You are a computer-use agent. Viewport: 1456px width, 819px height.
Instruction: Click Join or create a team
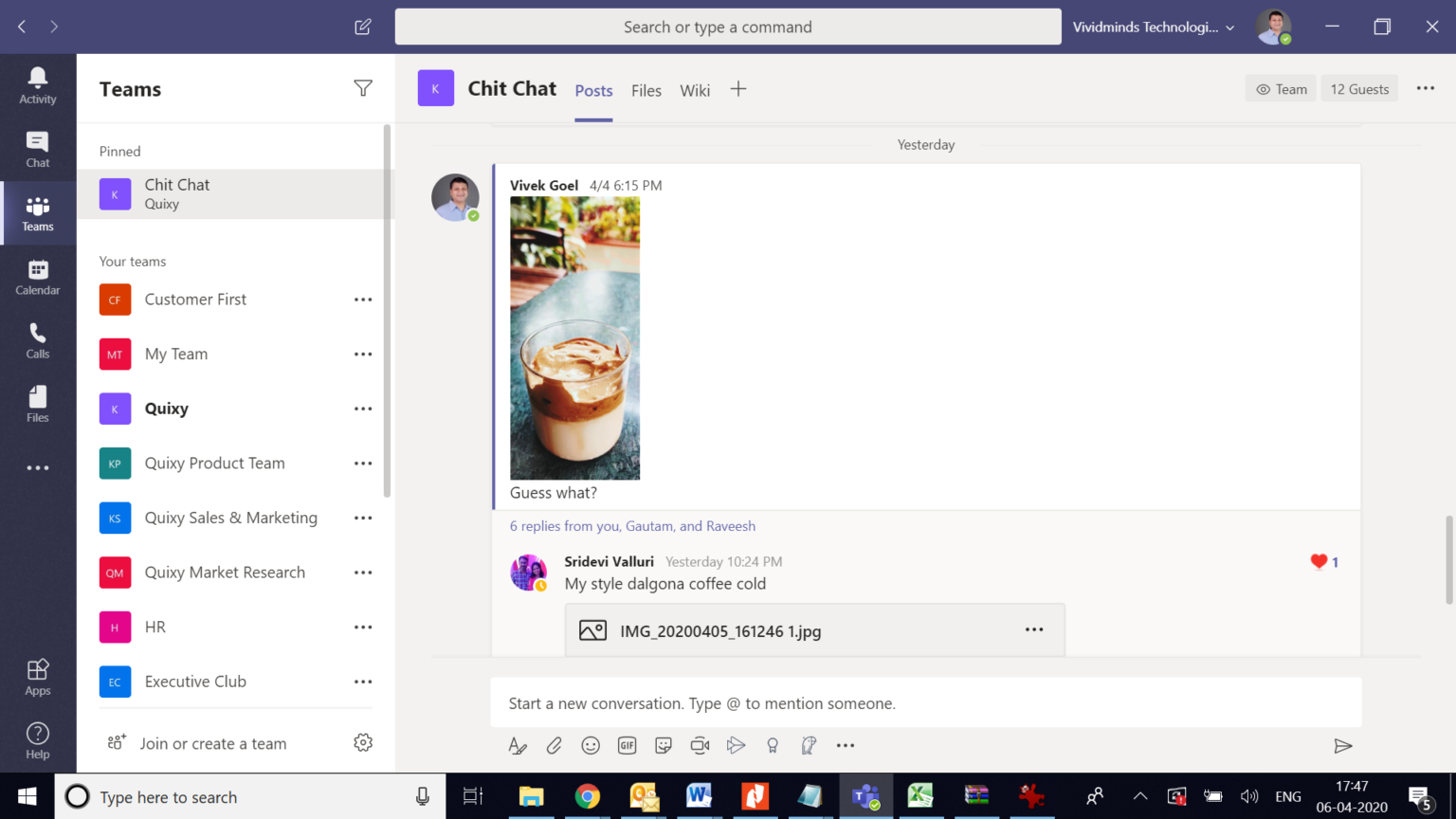click(212, 744)
